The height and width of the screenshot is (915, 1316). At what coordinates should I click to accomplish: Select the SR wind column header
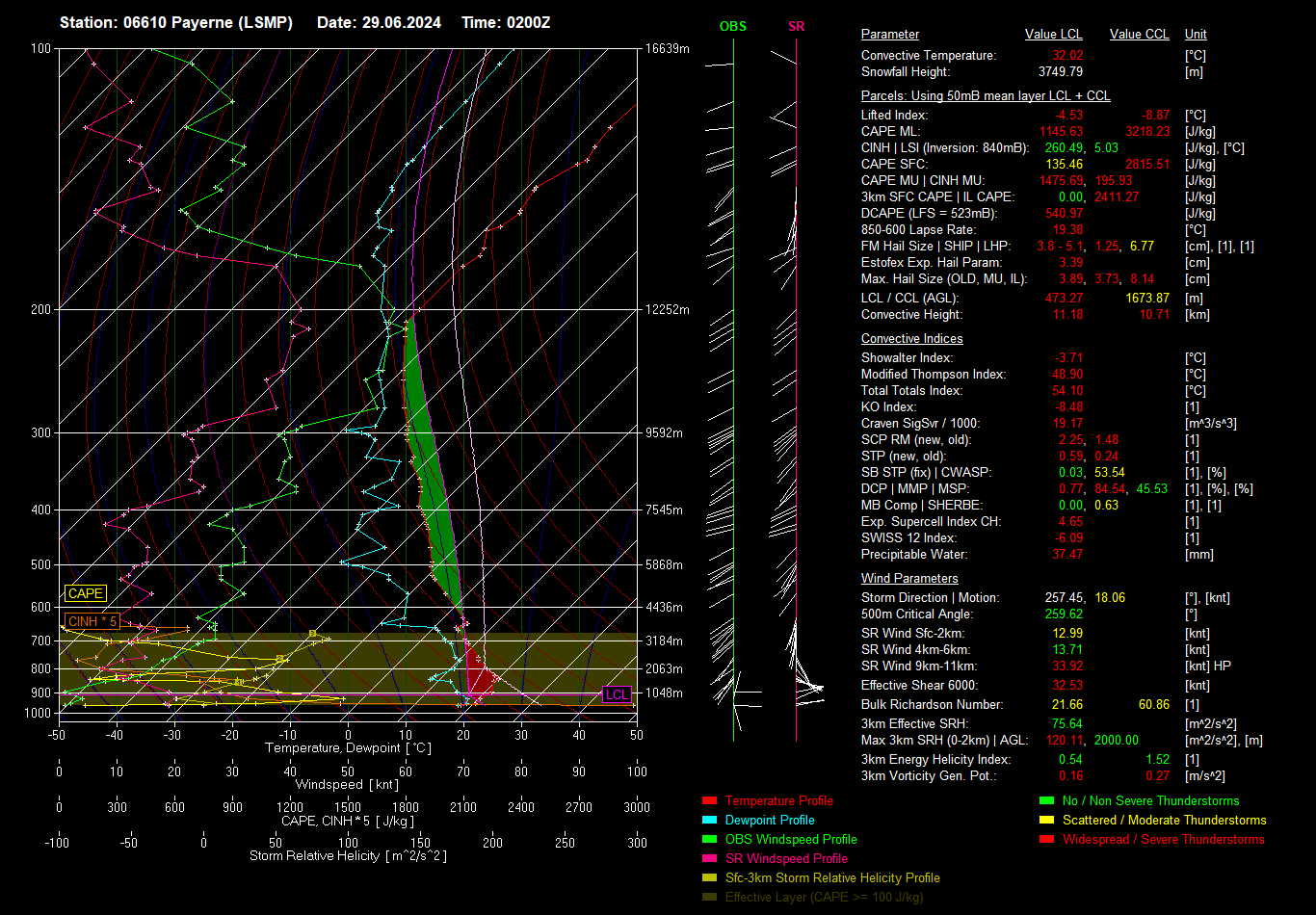click(x=796, y=27)
